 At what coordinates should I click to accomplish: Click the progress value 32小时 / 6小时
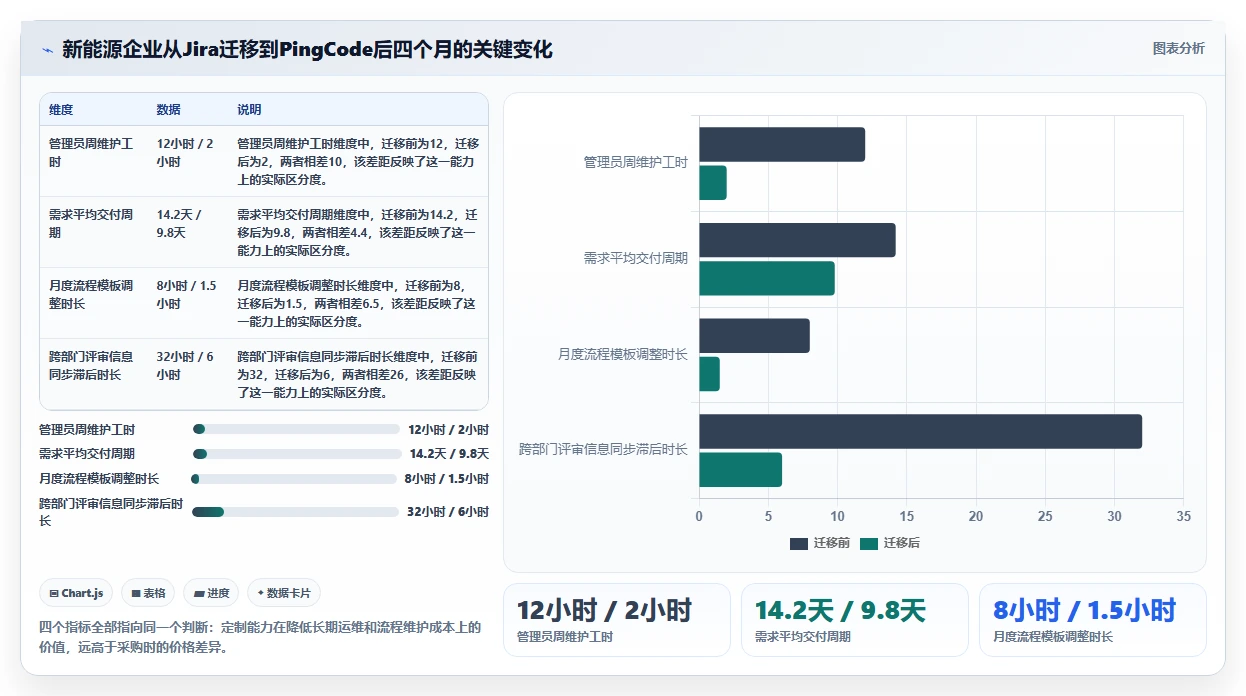pos(448,512)
